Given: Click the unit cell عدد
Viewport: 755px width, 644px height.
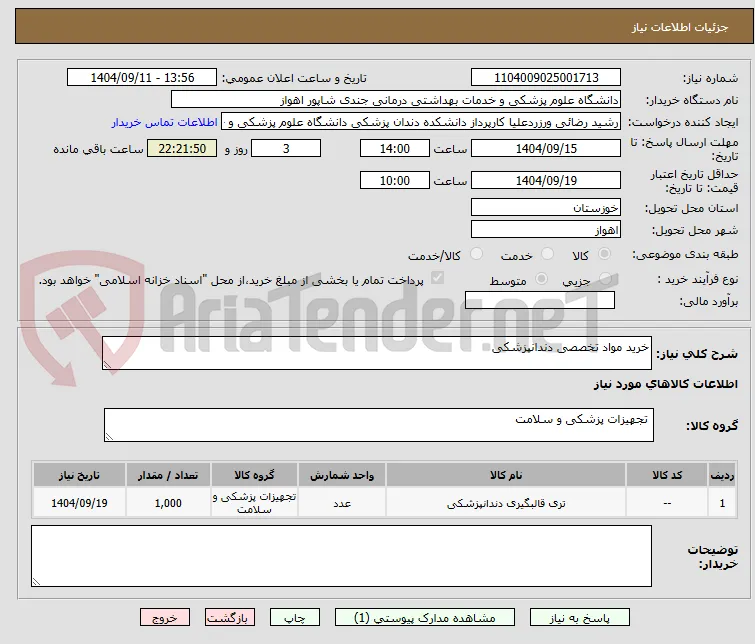Looking at the screenshot, I should pyautogui.click(x=342, y=503).
